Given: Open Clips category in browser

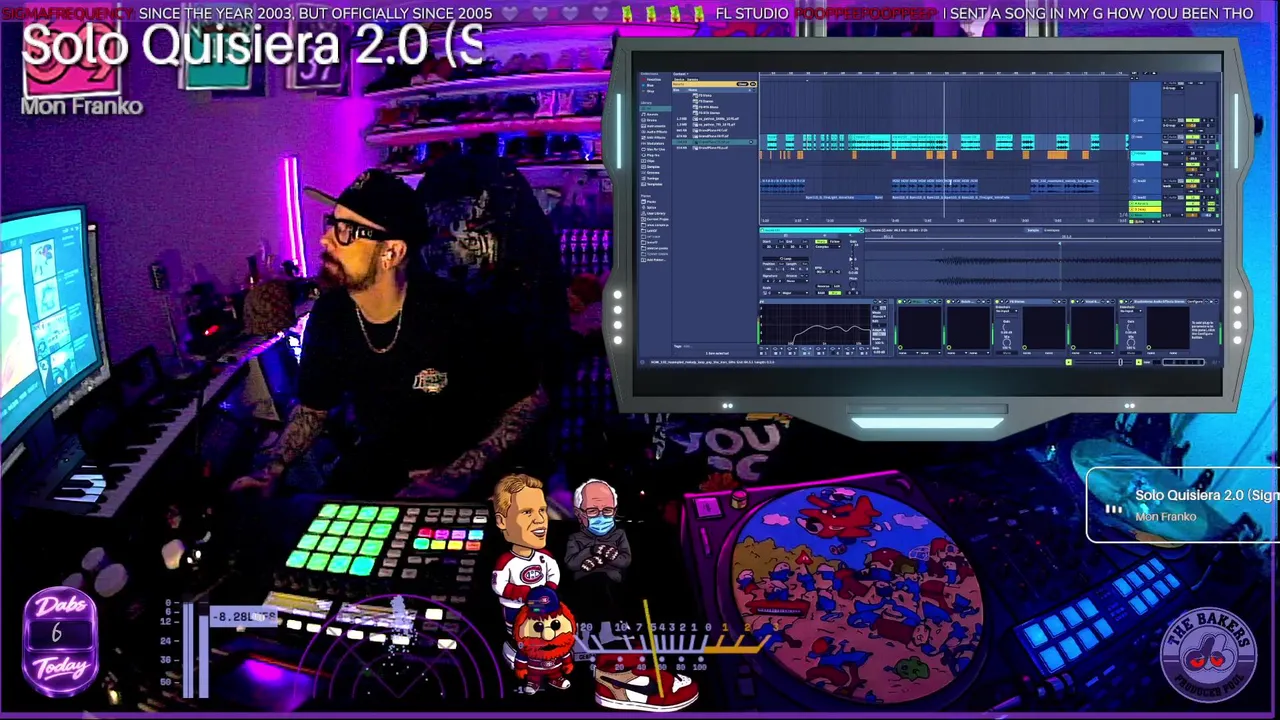Looking at the screenshot, I should pyautogui.click(x=649, y=161).
